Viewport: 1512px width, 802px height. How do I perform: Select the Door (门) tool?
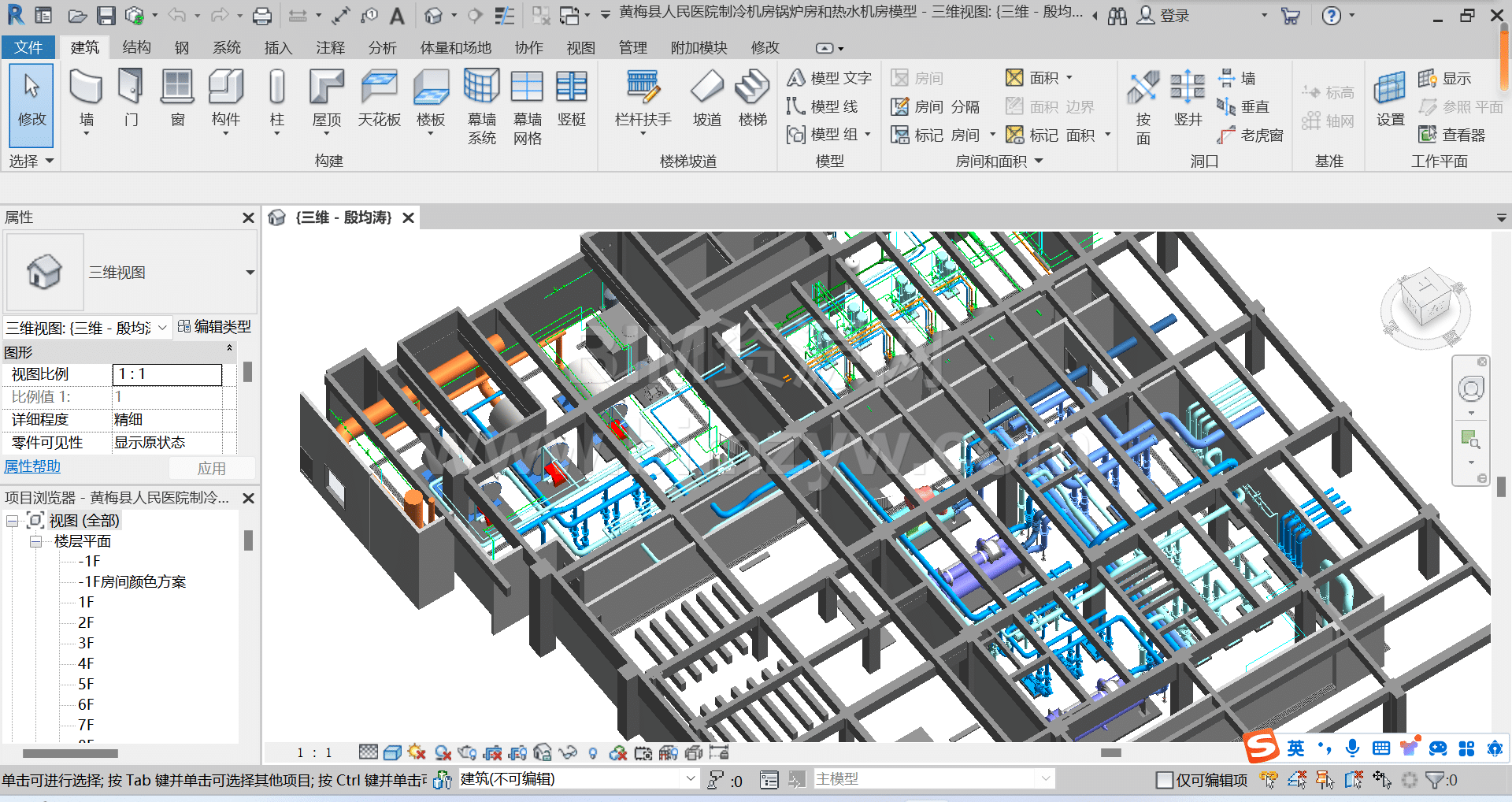coord(131,98)
